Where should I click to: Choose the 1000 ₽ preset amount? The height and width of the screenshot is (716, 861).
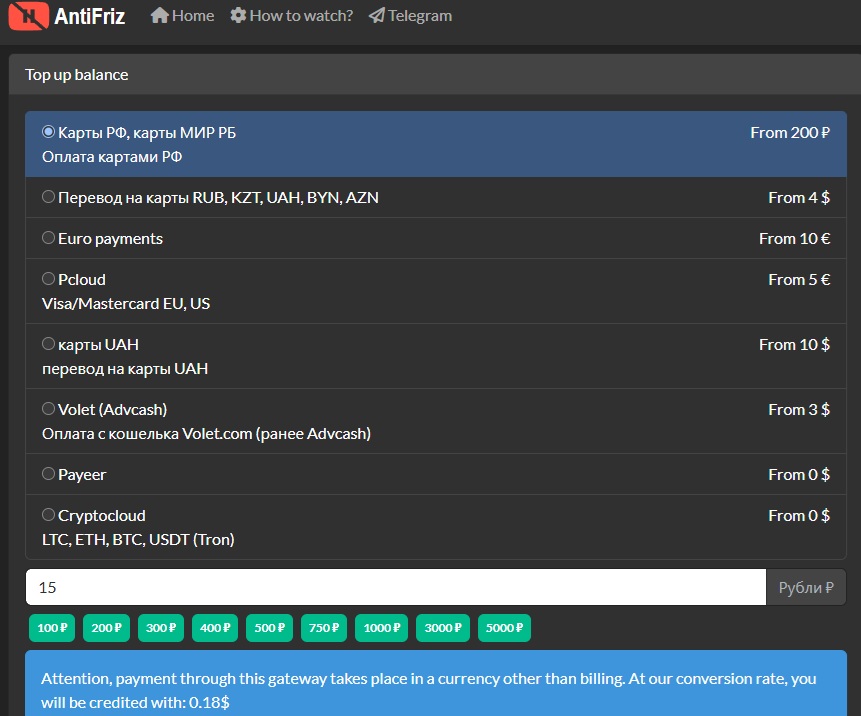pyautogui.click(x=381, y=628)
